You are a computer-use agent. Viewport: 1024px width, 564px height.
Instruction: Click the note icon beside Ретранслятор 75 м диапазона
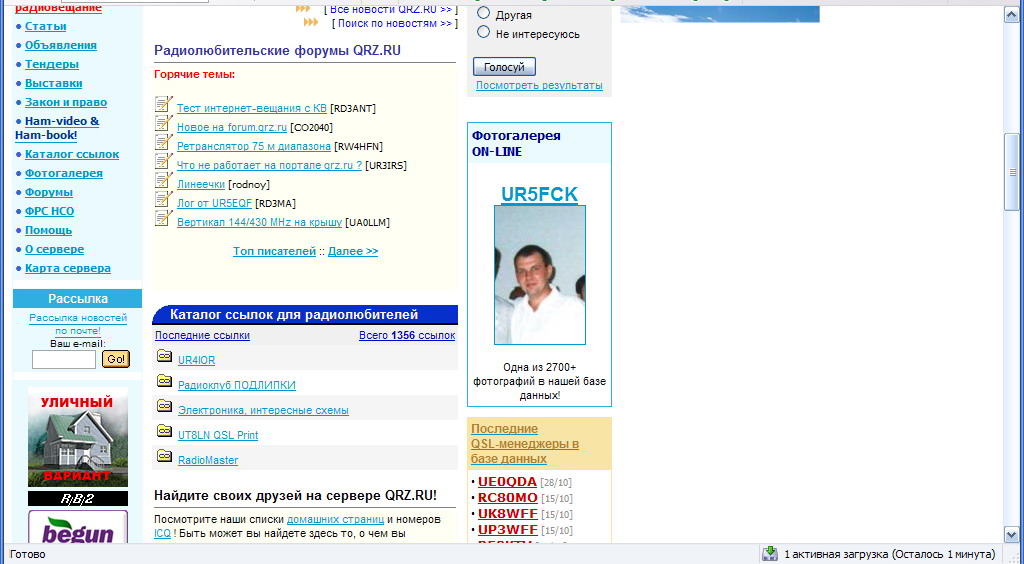click(x=164, y=142)
